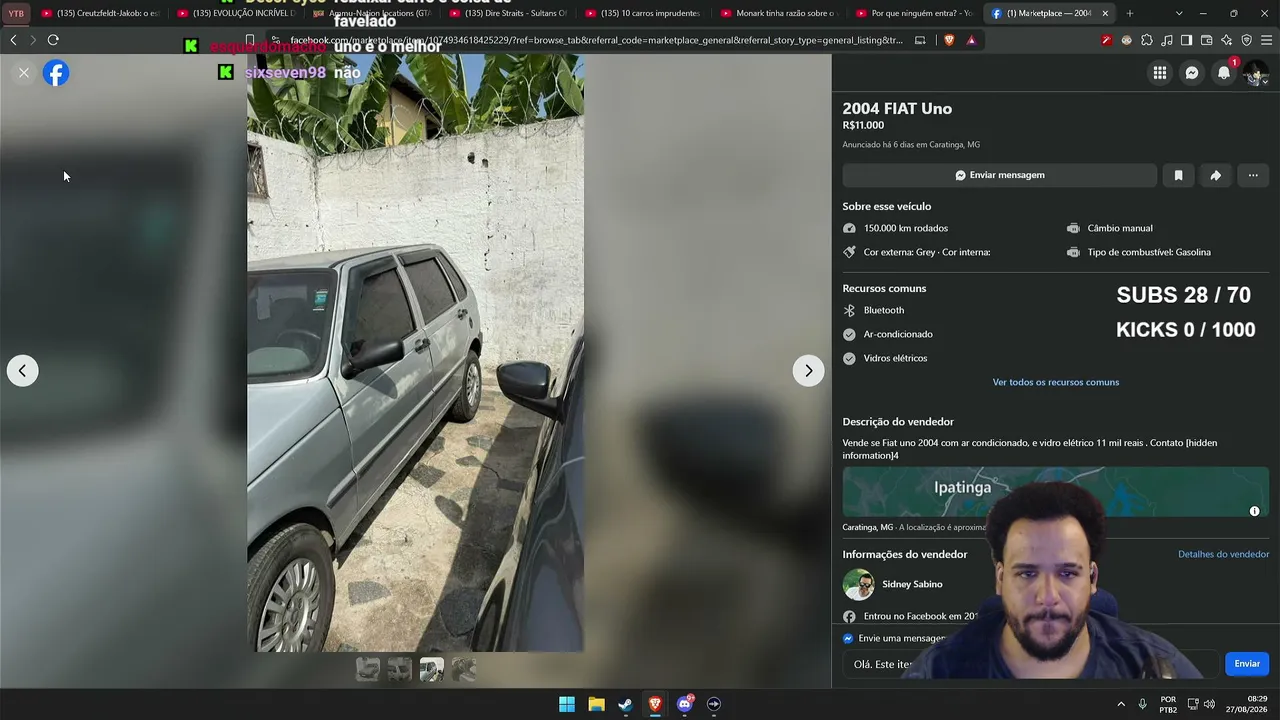Click the Brave Shields lion icon
This screenshot has width=1280, height=720.
point(949,40)
